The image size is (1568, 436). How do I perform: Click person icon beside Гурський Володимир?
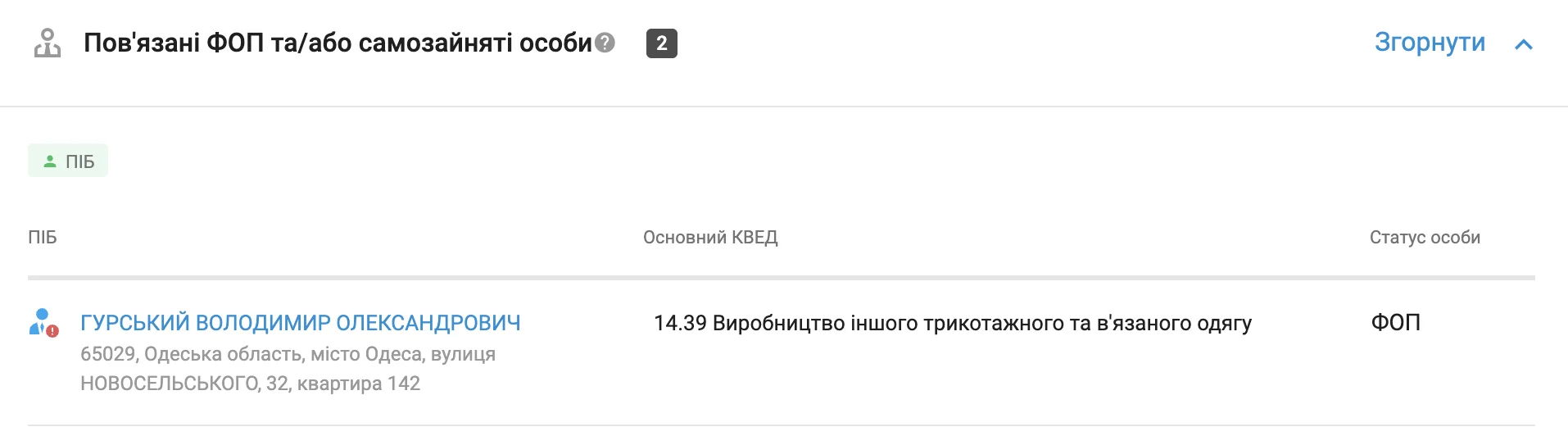(x=41, y=321)
